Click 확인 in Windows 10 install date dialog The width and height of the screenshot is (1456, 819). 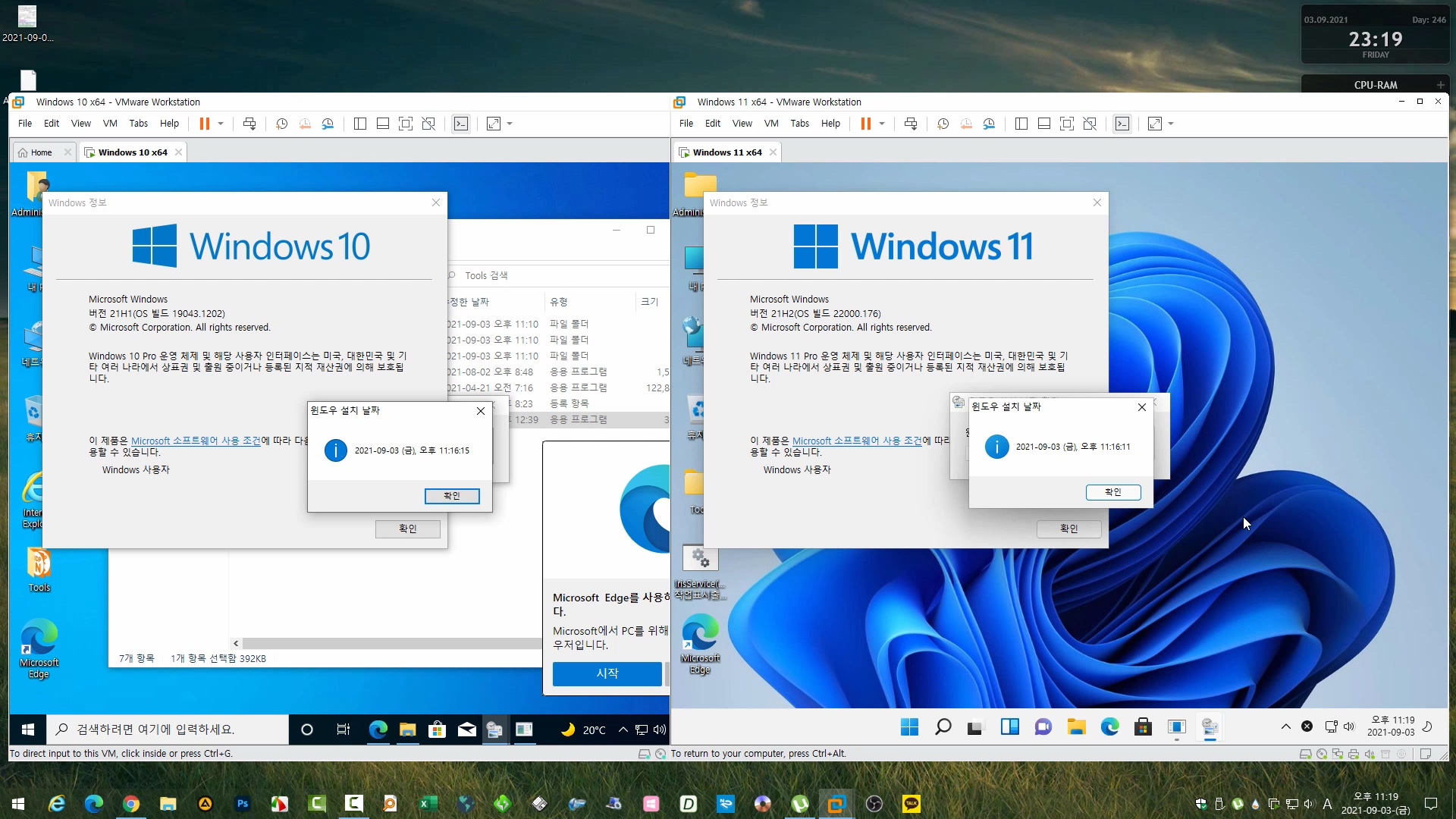coord(452,496)
